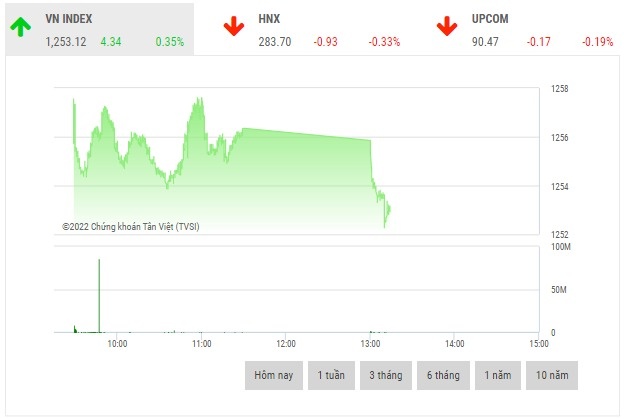The image size is (624, 419).
Task: Click the green up arrow beside VN INDEX
Action: coord(20,27)
